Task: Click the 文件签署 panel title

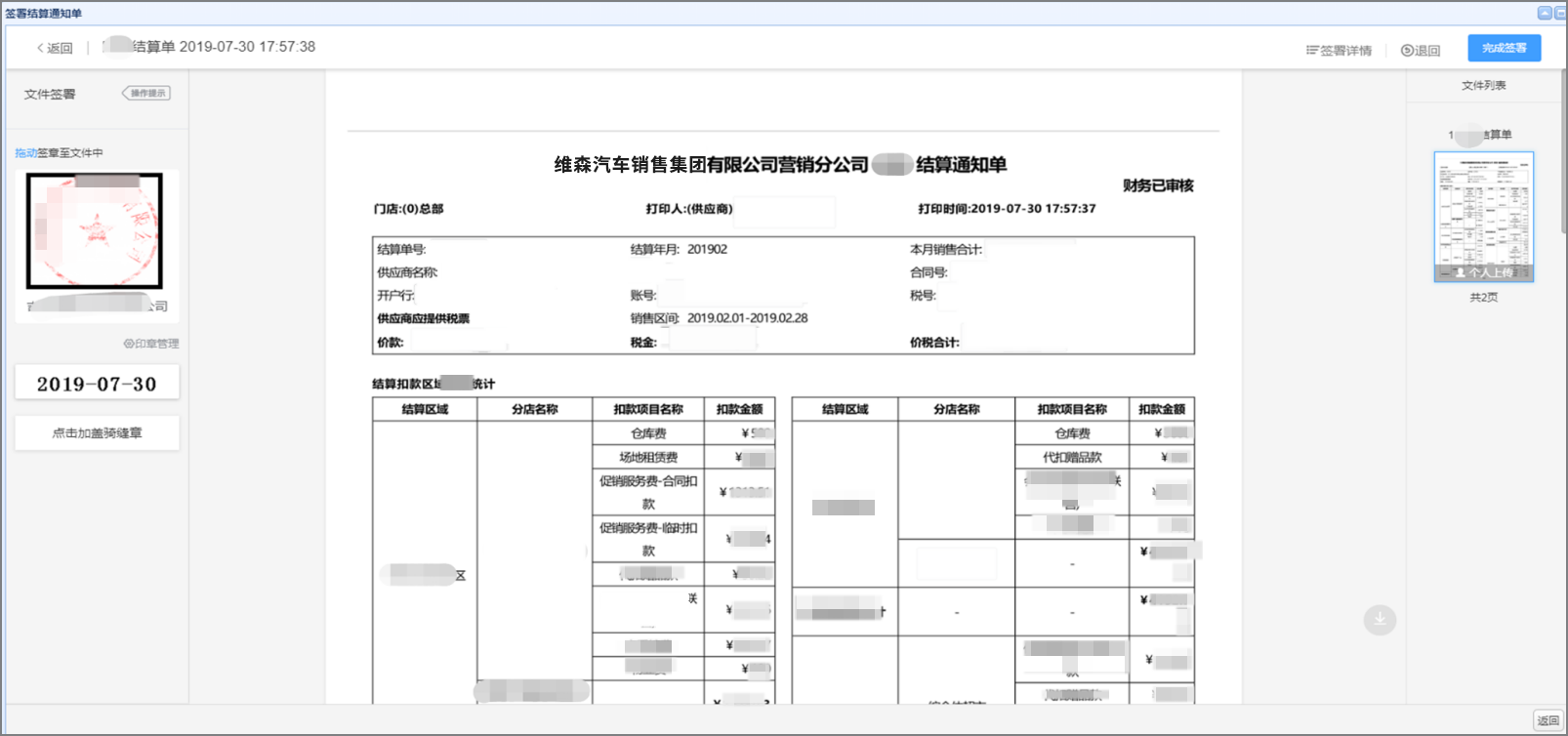Action: pos(50,95)
